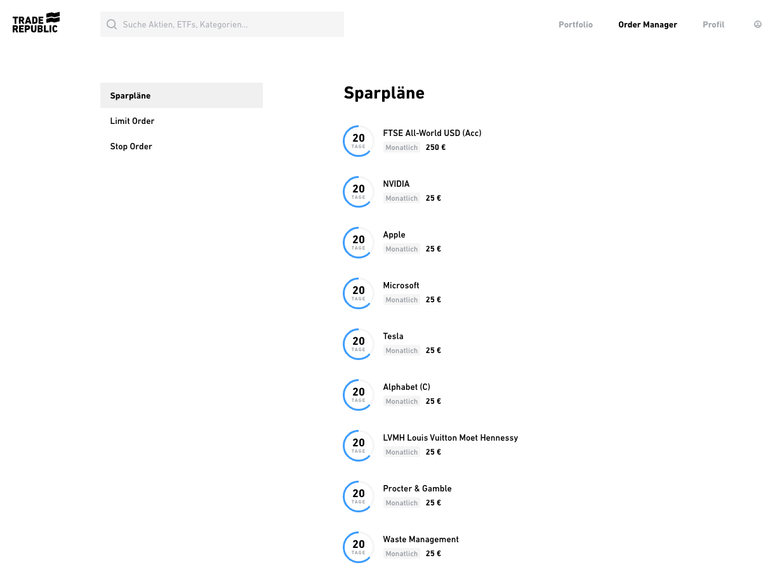The height and width of the screenshot is (576, 768).
Task: Open the LVMH Louis Vuitton Moet Hennessy plan
Action: (x=450, y=438)
